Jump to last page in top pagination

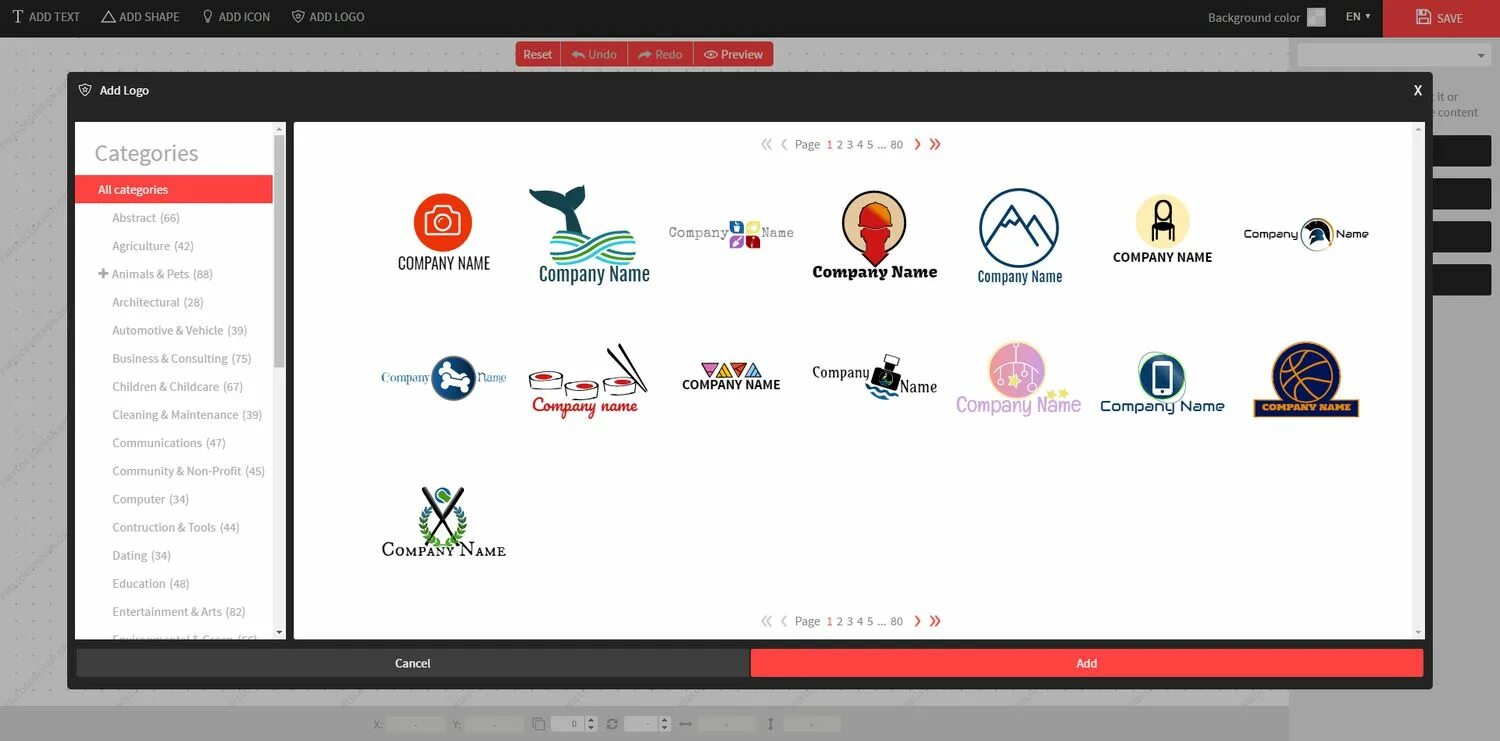click(x=935, y=144)
